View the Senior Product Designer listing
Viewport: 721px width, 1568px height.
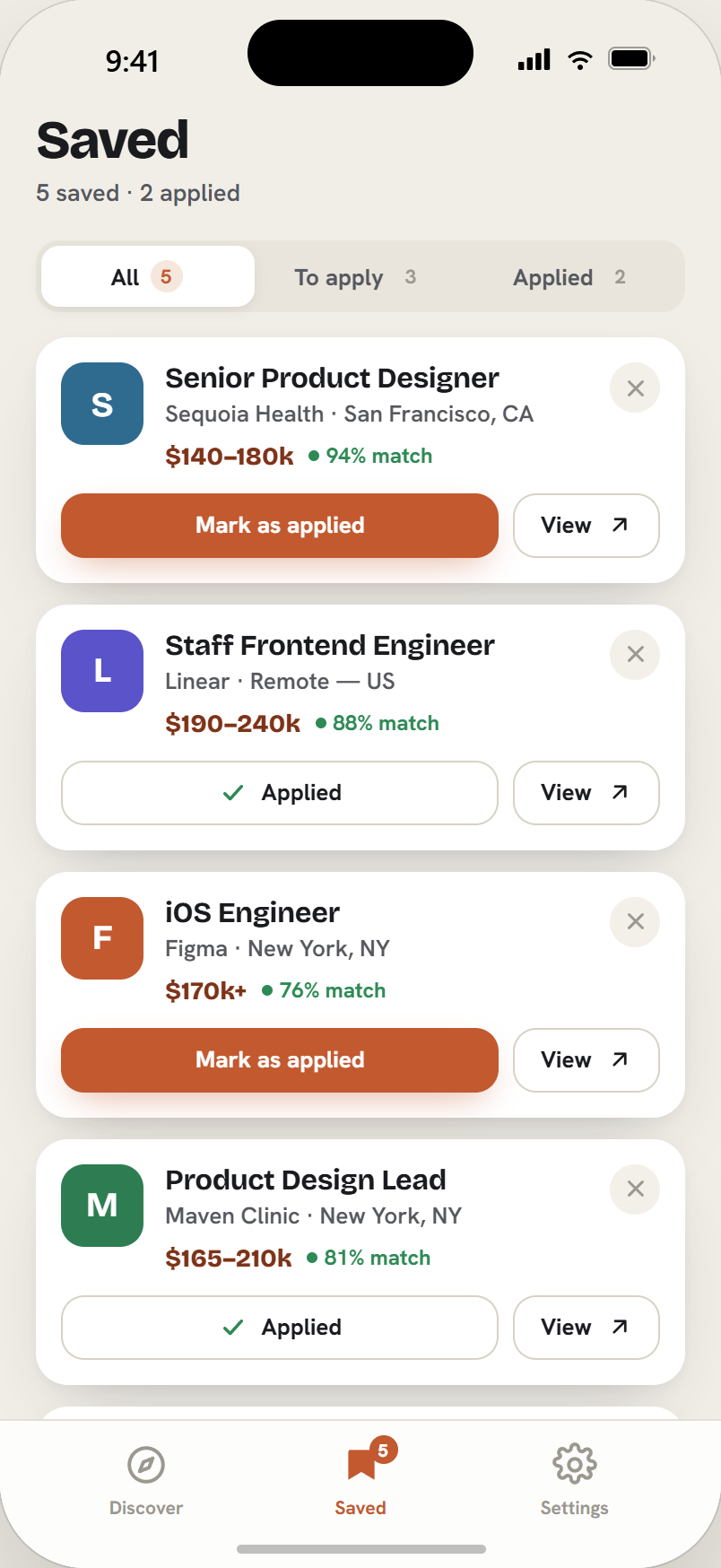pyautogui.click(x=586, y=526)
